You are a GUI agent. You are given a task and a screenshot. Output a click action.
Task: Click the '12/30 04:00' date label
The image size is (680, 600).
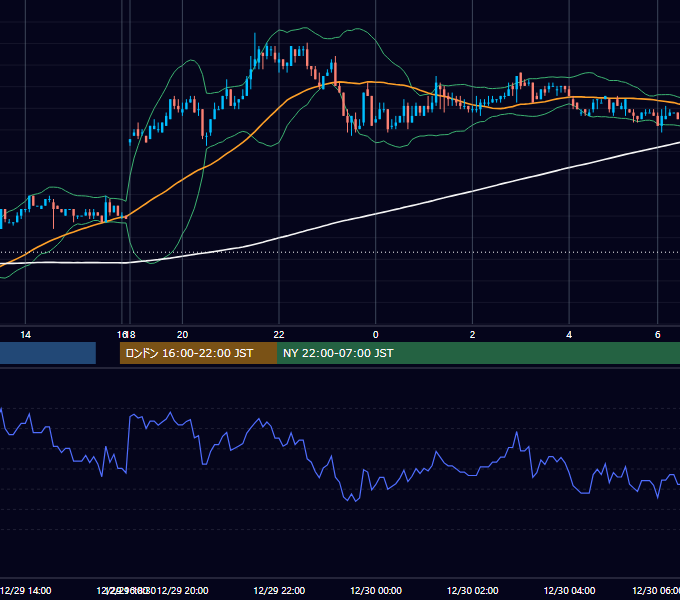pos(569,590)
